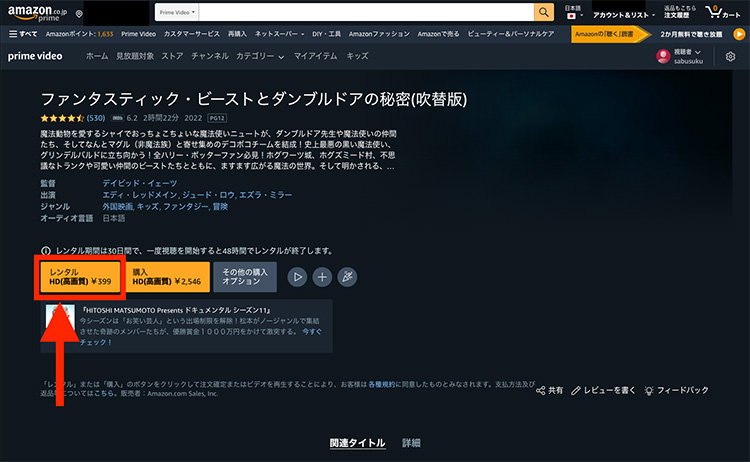
Task: Expand the ネットスーパー dropdown
Action: click(279, 34)
